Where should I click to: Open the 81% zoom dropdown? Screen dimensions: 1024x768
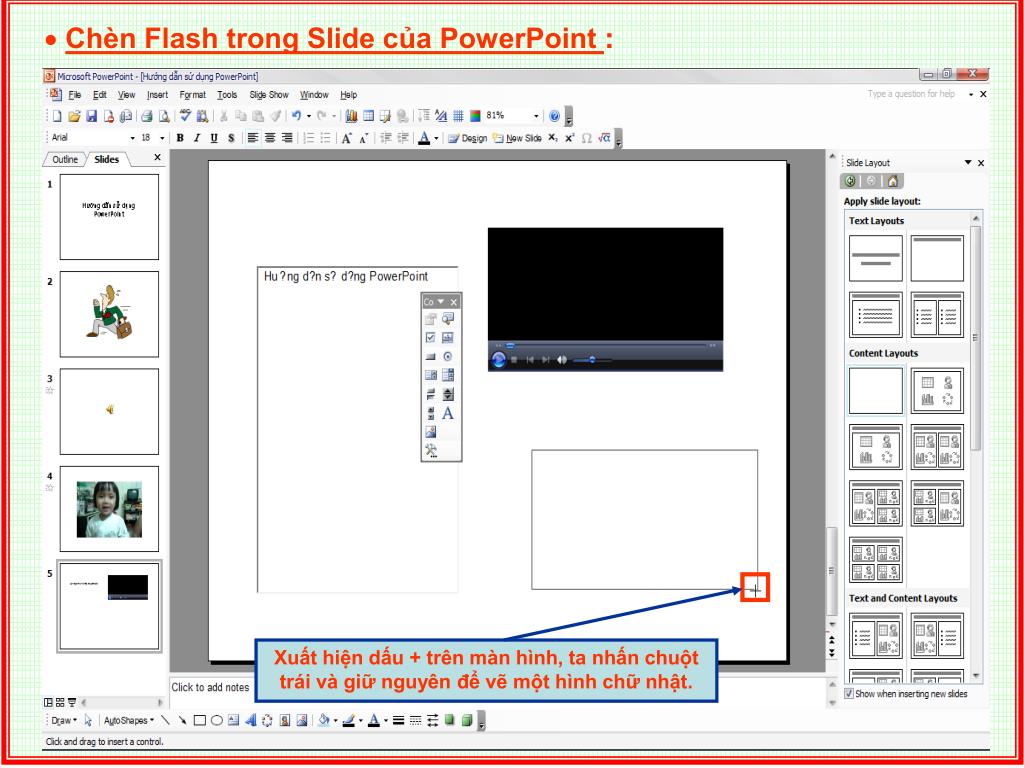point(536,116)
